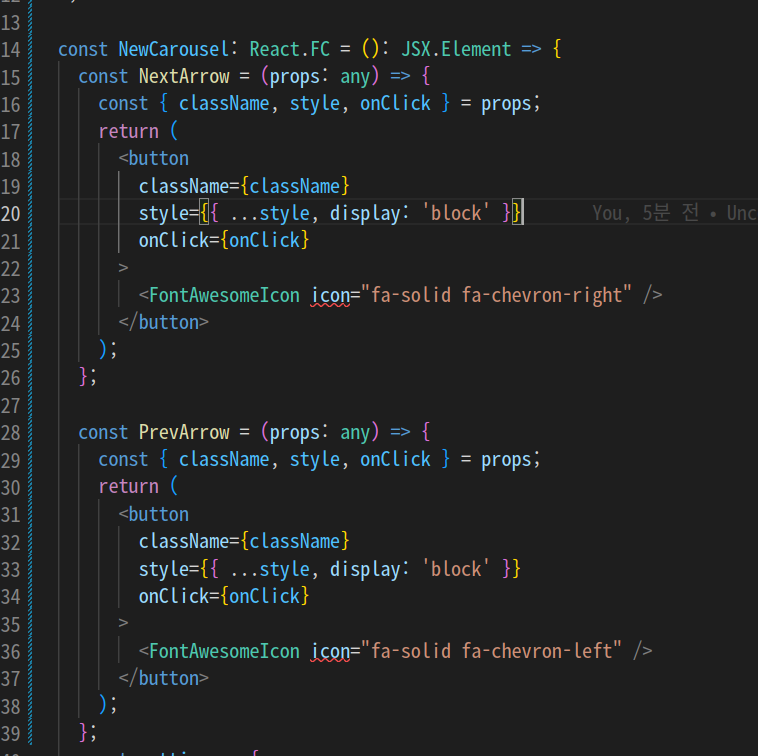
Task: Click the 'return' keyword on line 30
Action: [x=129, y=486]
